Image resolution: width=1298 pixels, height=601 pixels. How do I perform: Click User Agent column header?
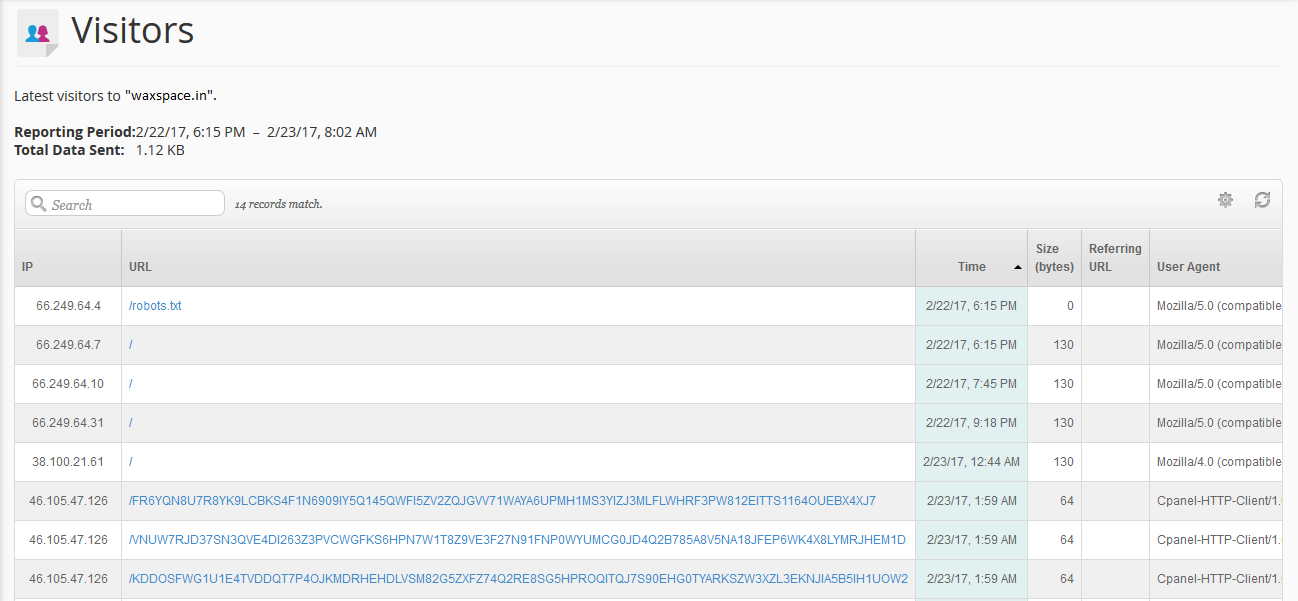[1188, 267]
